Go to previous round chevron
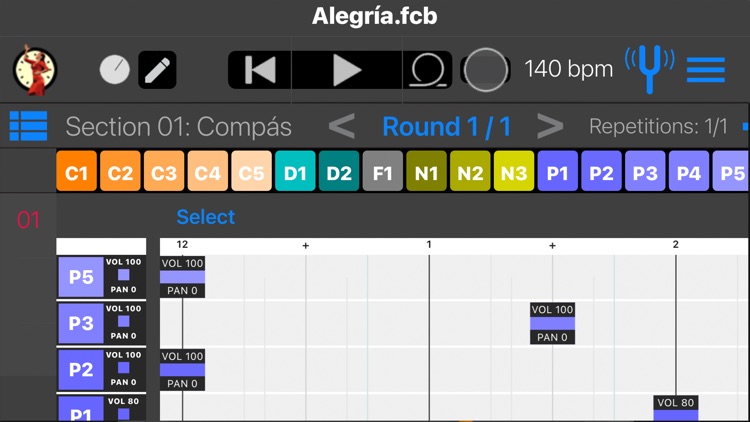 [342, 127]
